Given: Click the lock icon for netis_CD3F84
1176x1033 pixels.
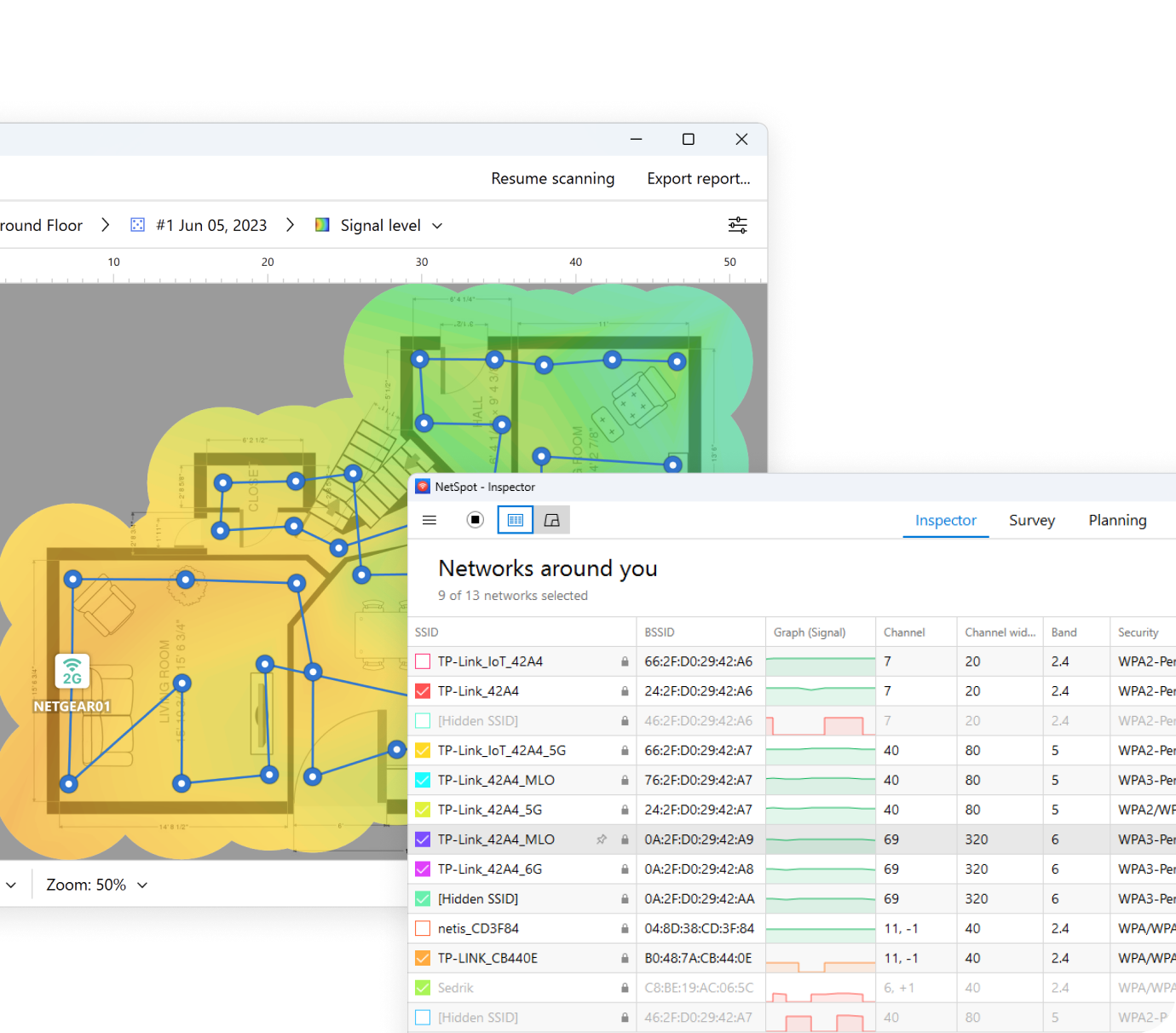Looking at the screenshot, I should coord(625,929).
